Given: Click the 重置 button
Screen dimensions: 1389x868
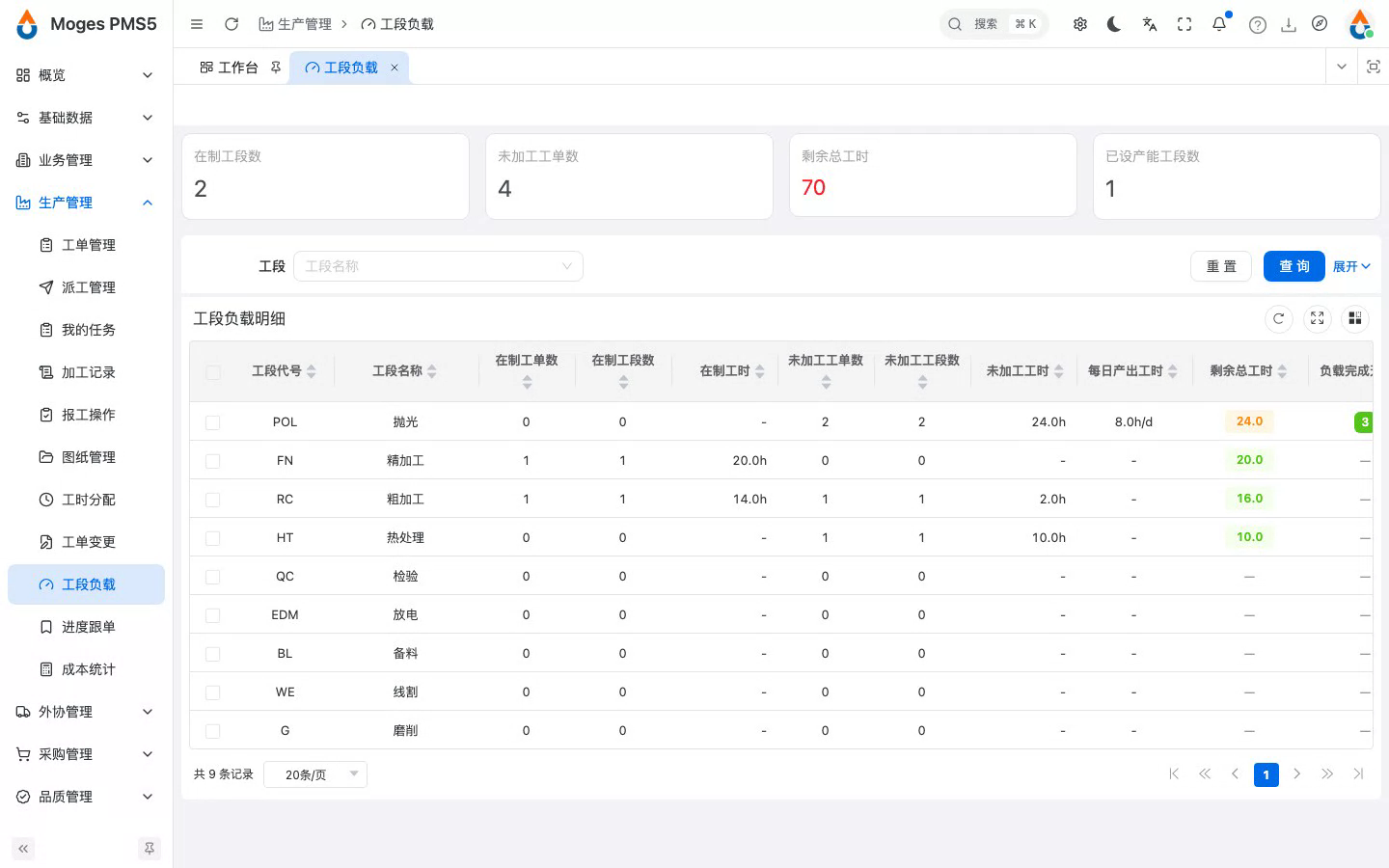Looking at the screenshot, I should [1221, 266].
